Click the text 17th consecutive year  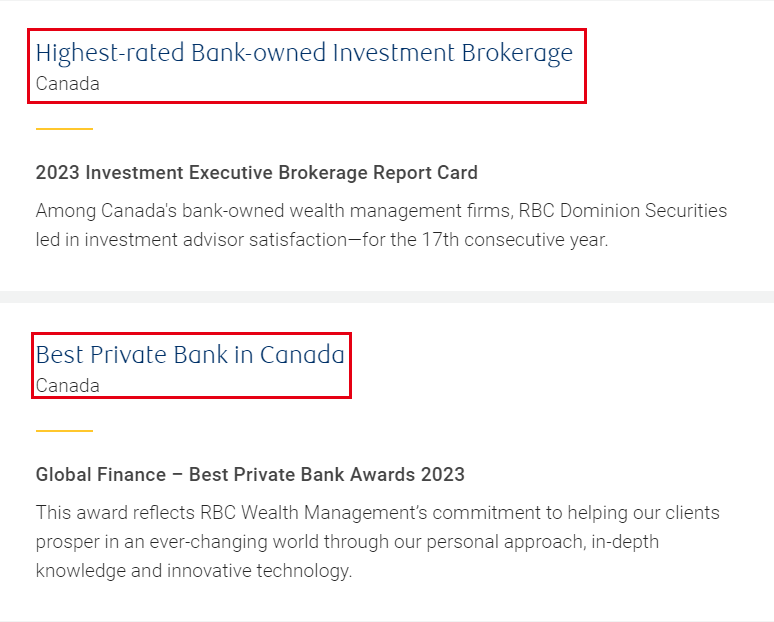(515, 240)
